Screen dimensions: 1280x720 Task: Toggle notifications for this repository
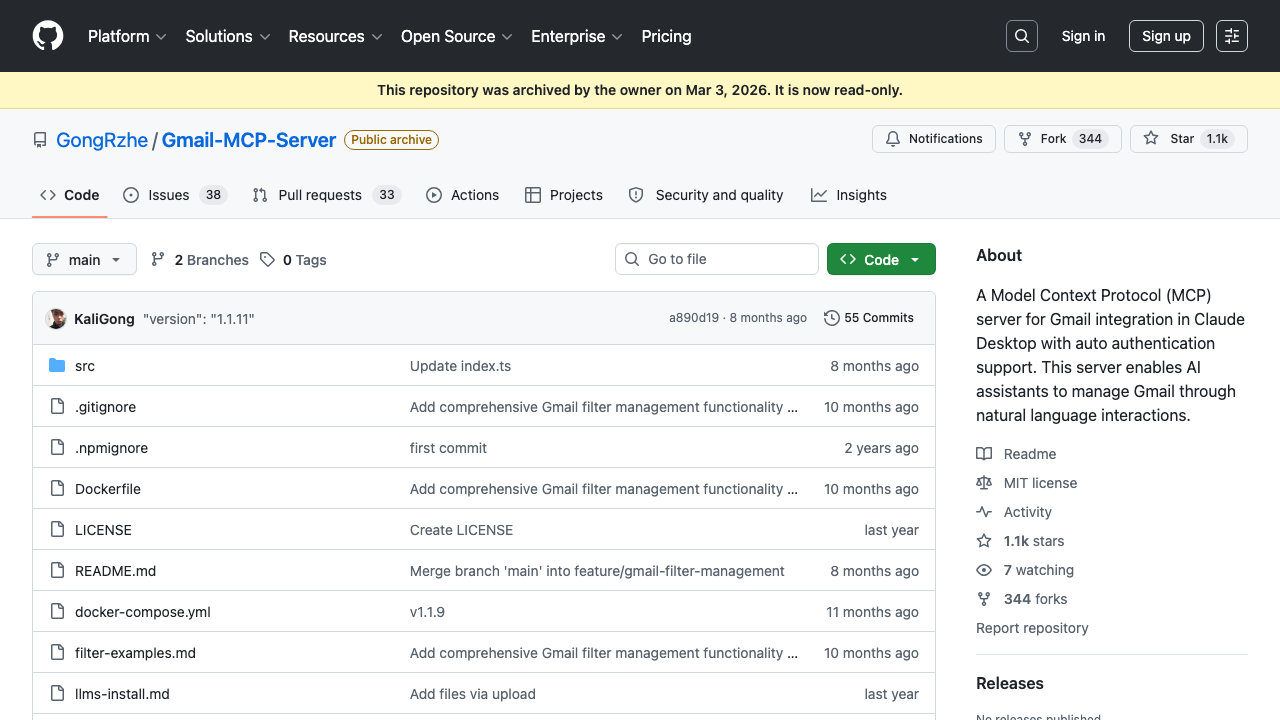(x=933, y=139)
